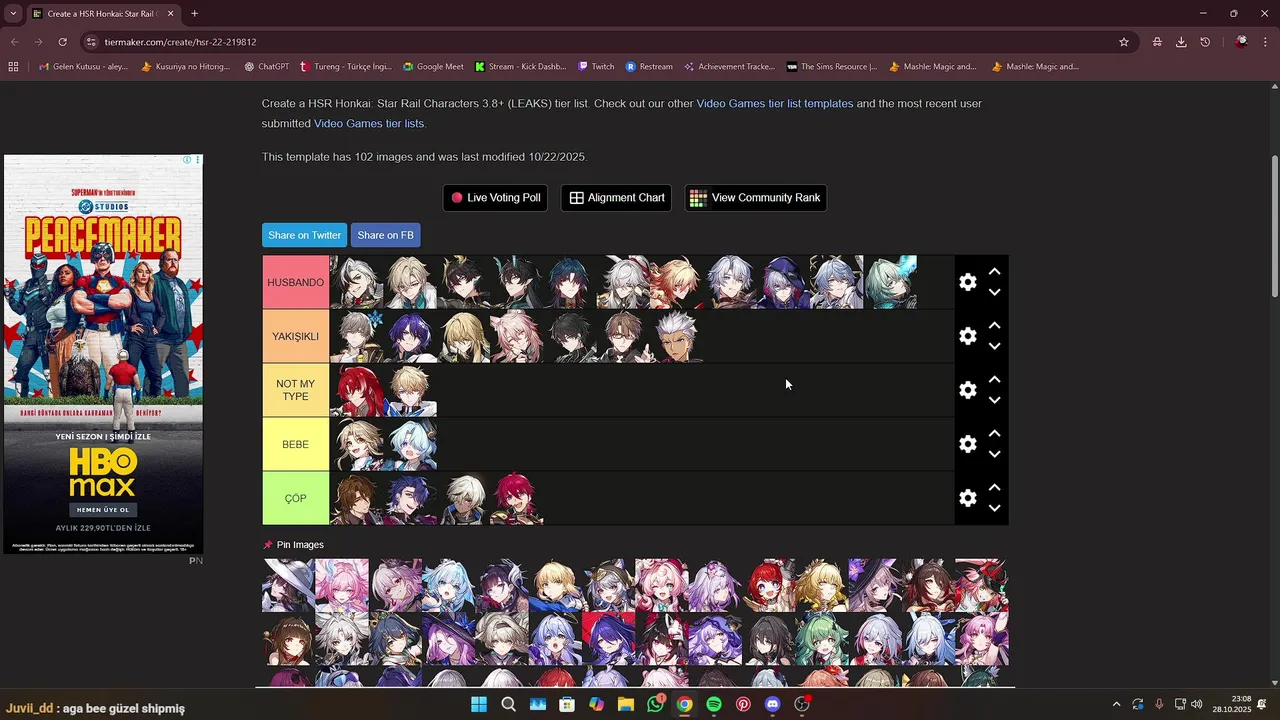Open settings gear for NOT MY TYPE tier
Image resolution: width=1280 pixels, height=720 pixels.
(x=967, y=390)
